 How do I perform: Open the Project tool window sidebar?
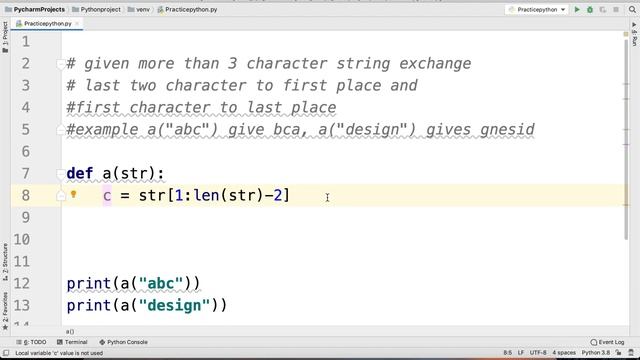5,37
